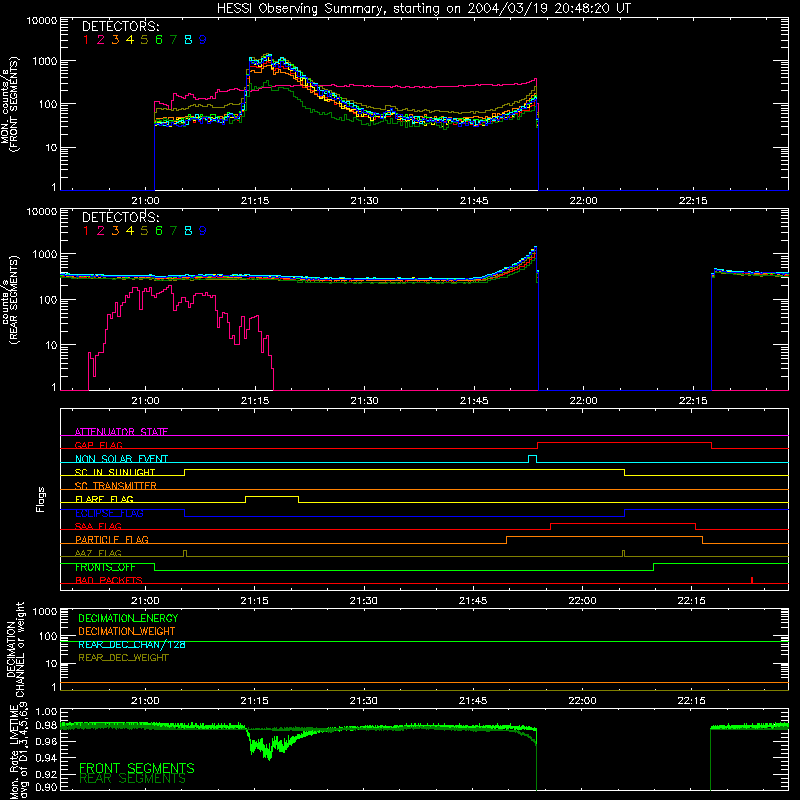The width and height of the screenshot is (800, 800).
Task: Select detector 7 in rear segments legend
Action: [x=173, y=231]
